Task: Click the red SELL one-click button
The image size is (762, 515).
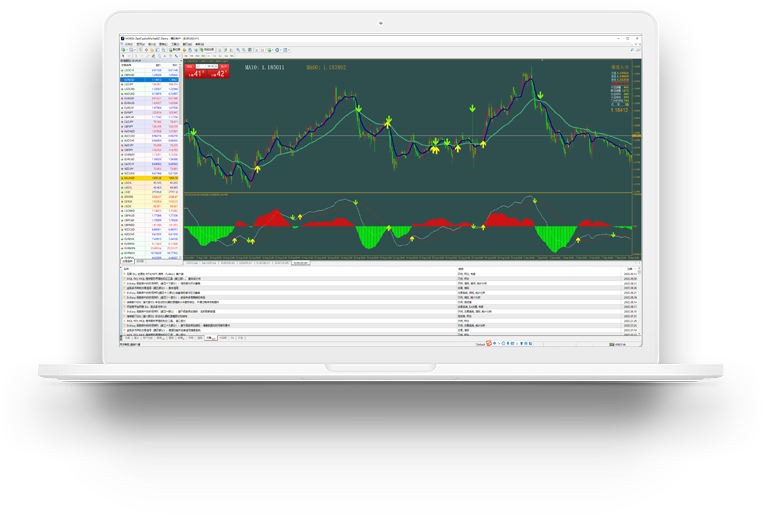Action: coord(197,72)
